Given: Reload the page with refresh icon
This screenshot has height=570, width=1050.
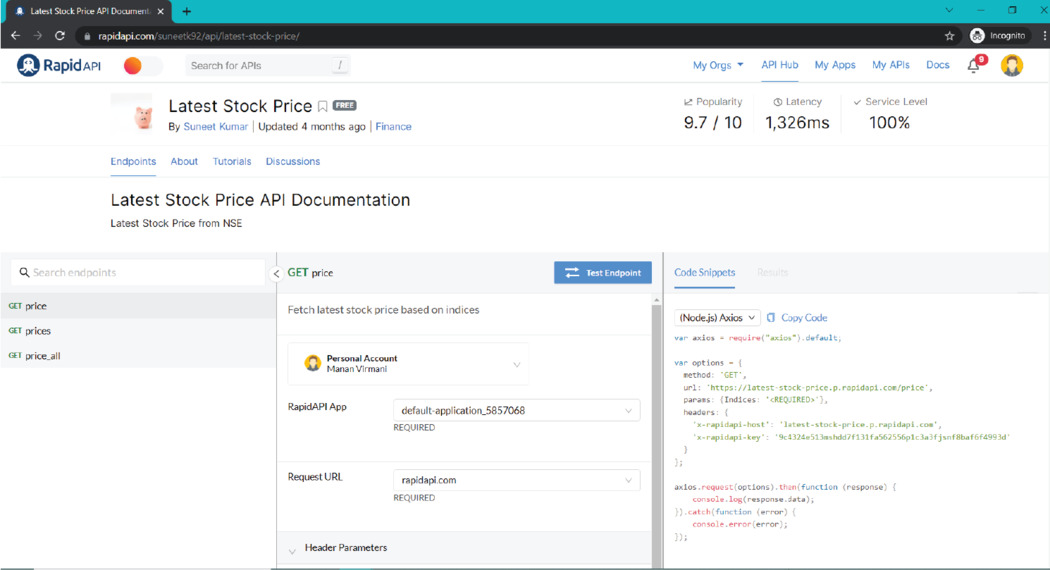Looking at the screenshot, I should click(60, 35).
